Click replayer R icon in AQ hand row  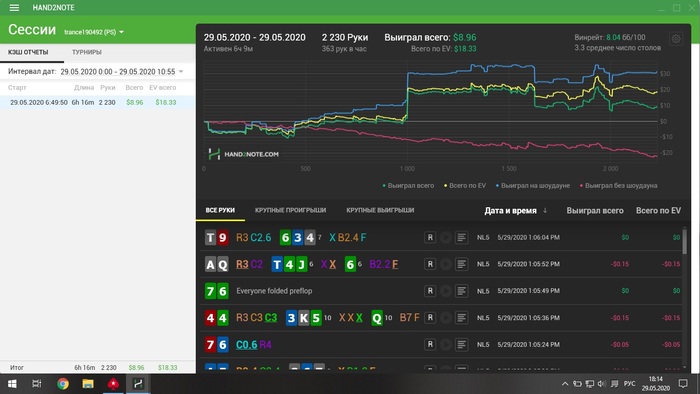click(x=430, y=264)
